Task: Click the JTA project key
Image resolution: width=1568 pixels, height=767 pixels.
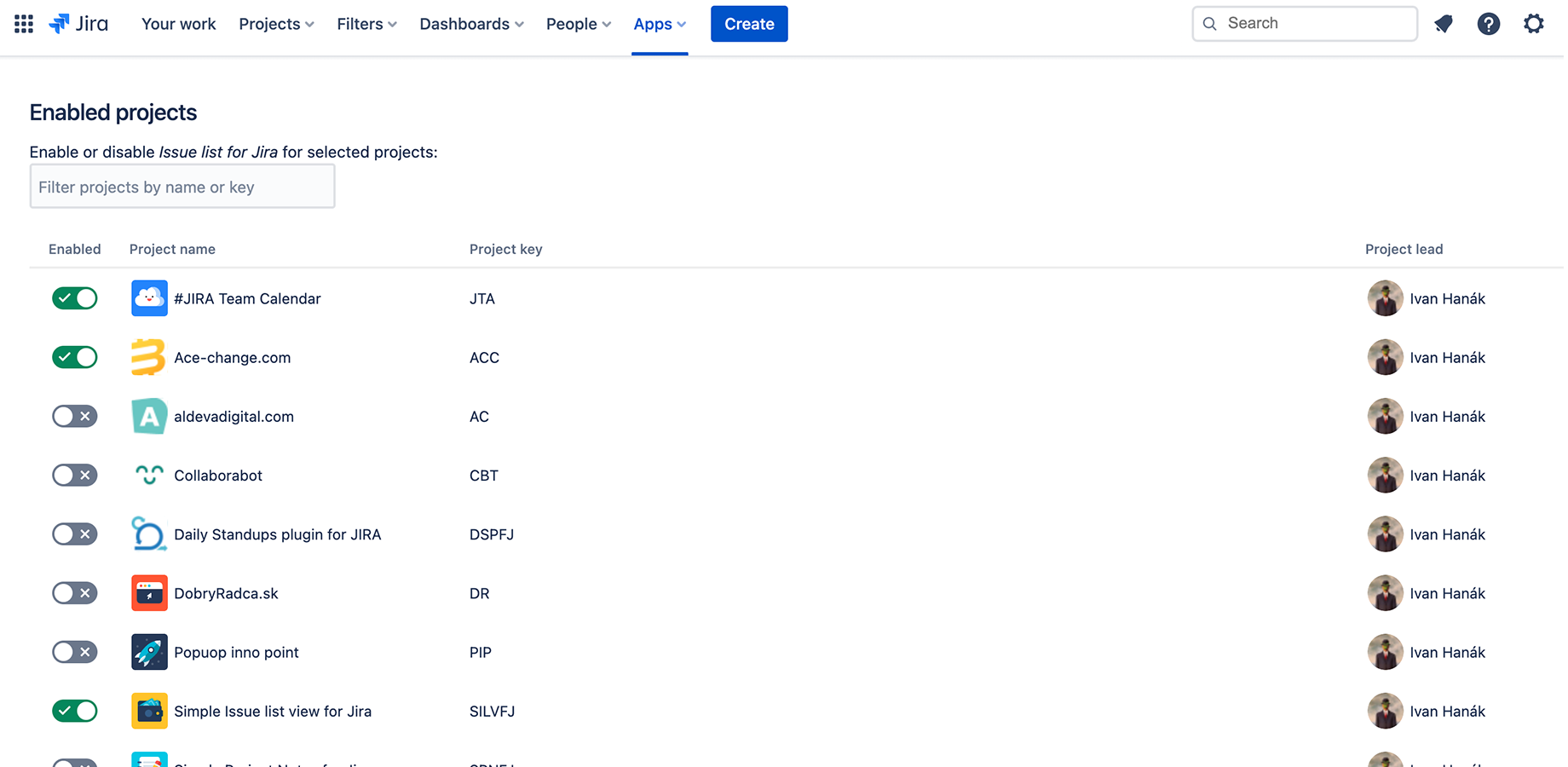Action: click(482, 298)
